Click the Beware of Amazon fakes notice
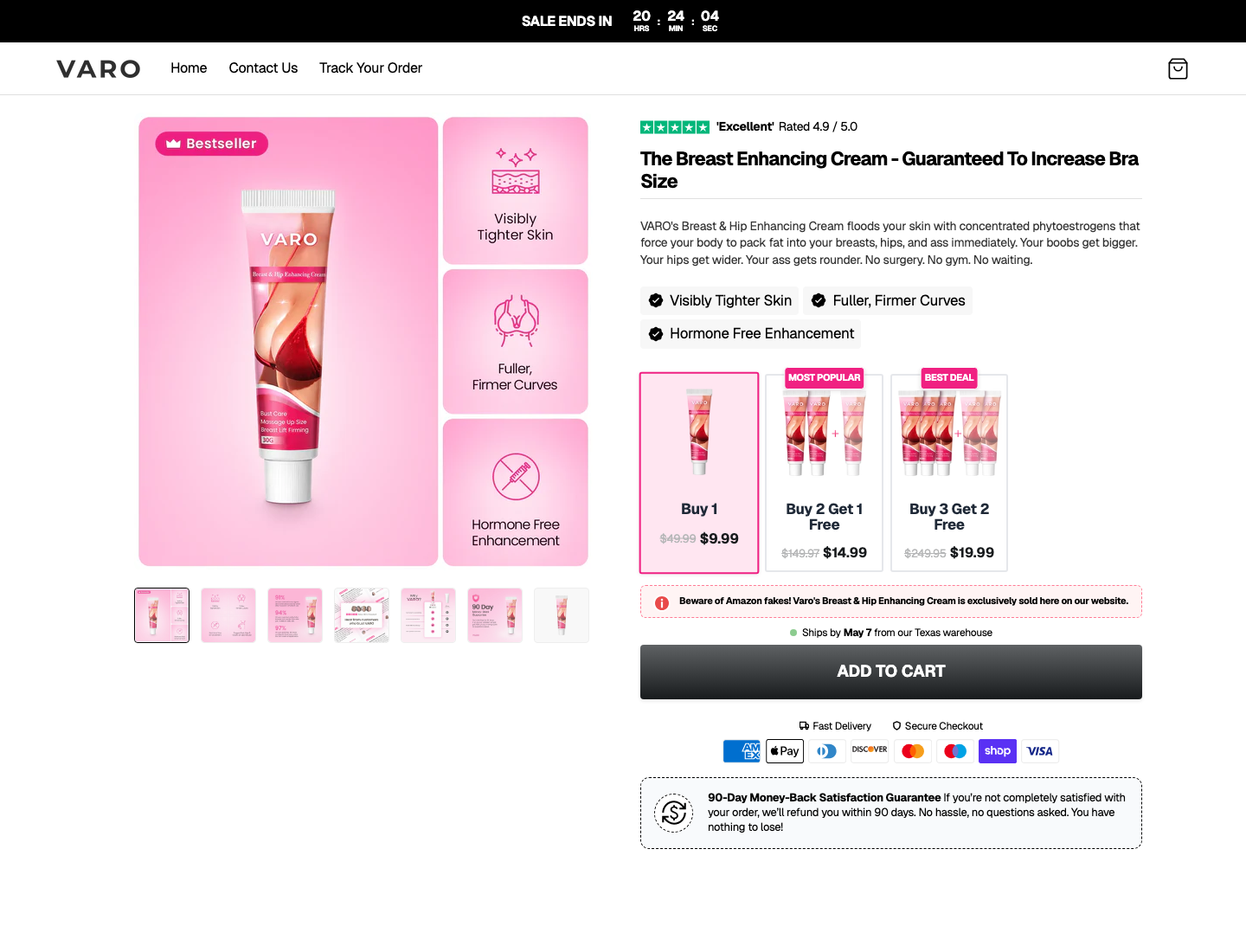 point(891,601)
